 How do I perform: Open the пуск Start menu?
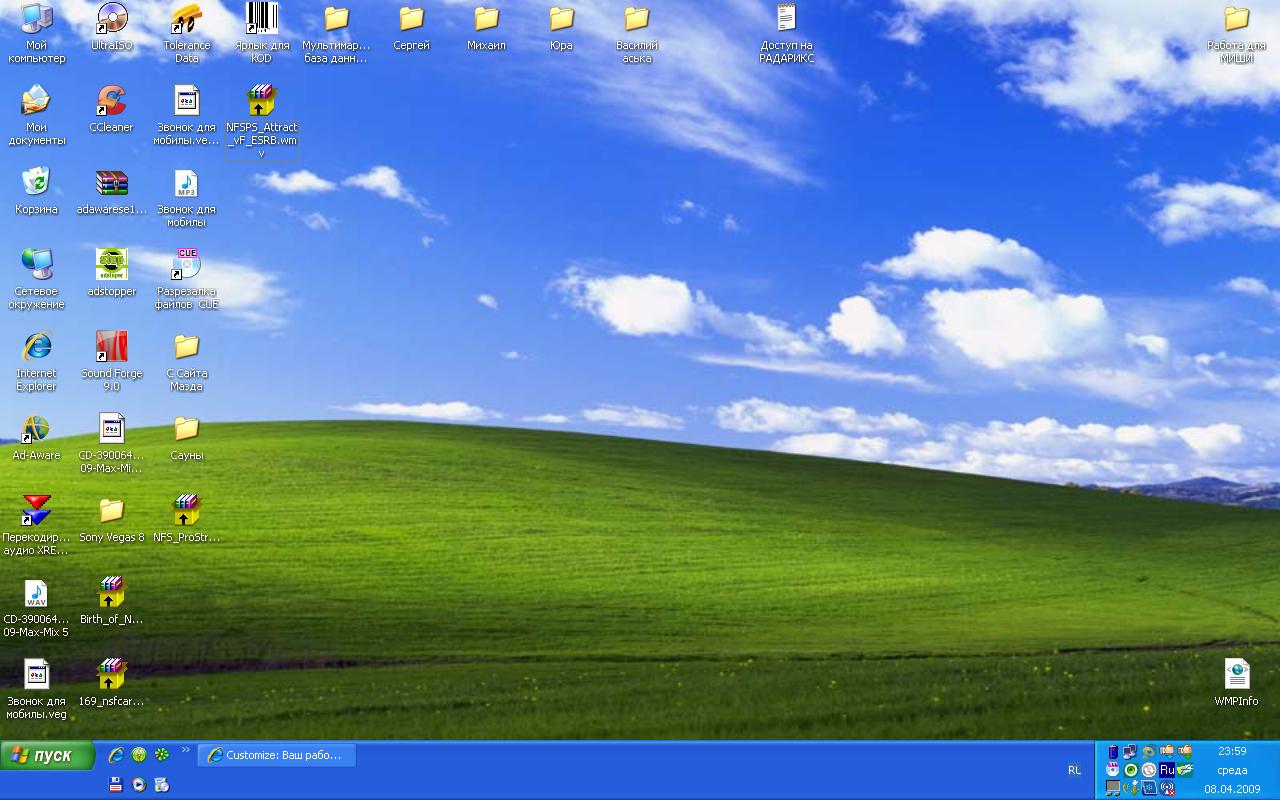[48, 755]
